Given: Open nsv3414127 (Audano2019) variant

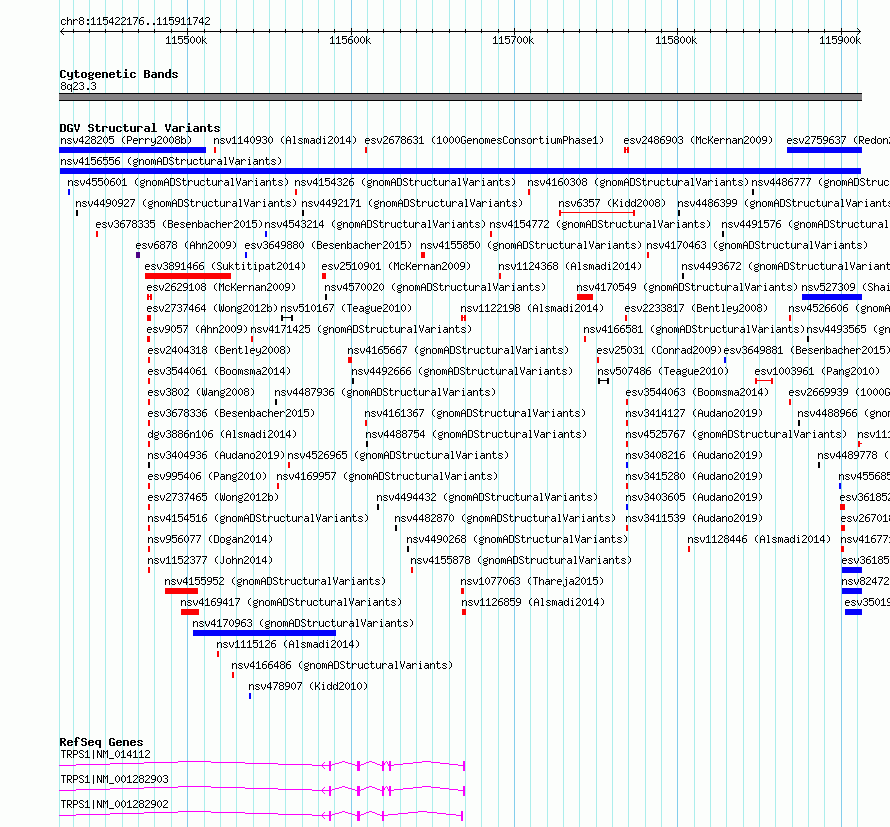Looking at the screenshot, I should 694,413.
